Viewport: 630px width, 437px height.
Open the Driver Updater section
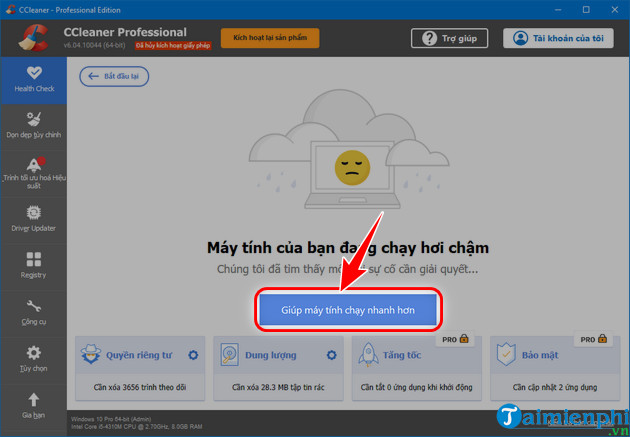click(34, 220)
